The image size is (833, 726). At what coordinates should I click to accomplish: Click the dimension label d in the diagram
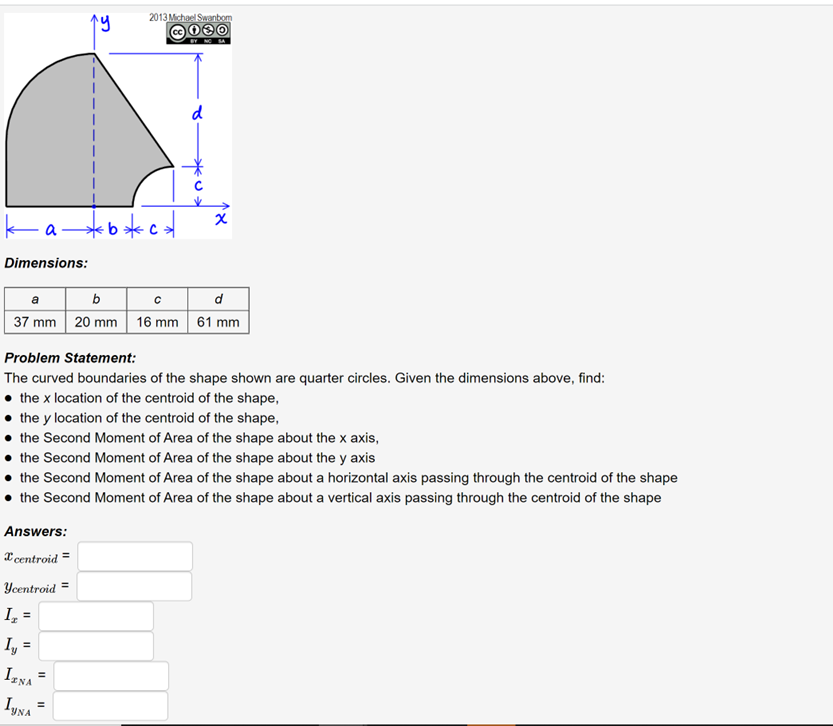click(197, 113)
